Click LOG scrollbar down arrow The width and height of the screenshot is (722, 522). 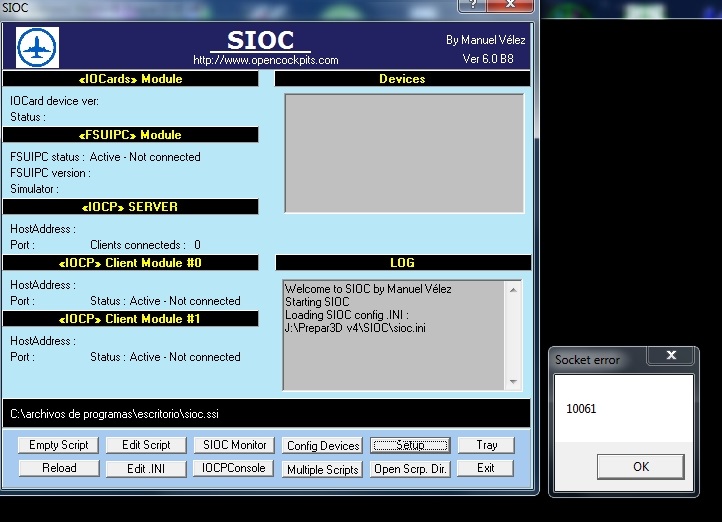pyautogui.click(x=513, y=382)
